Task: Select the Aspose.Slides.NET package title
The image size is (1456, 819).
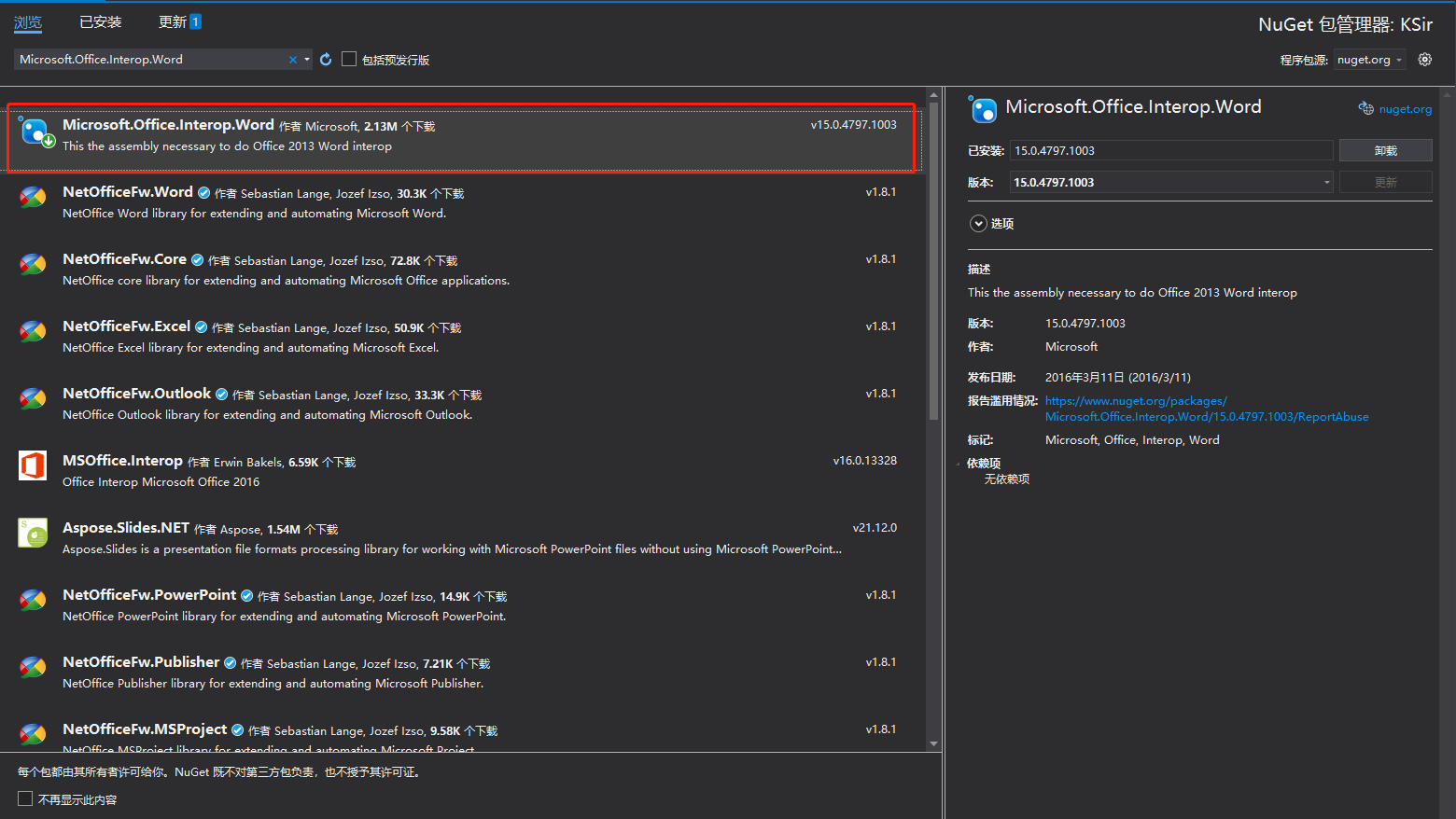Action: tap(126, 528)
